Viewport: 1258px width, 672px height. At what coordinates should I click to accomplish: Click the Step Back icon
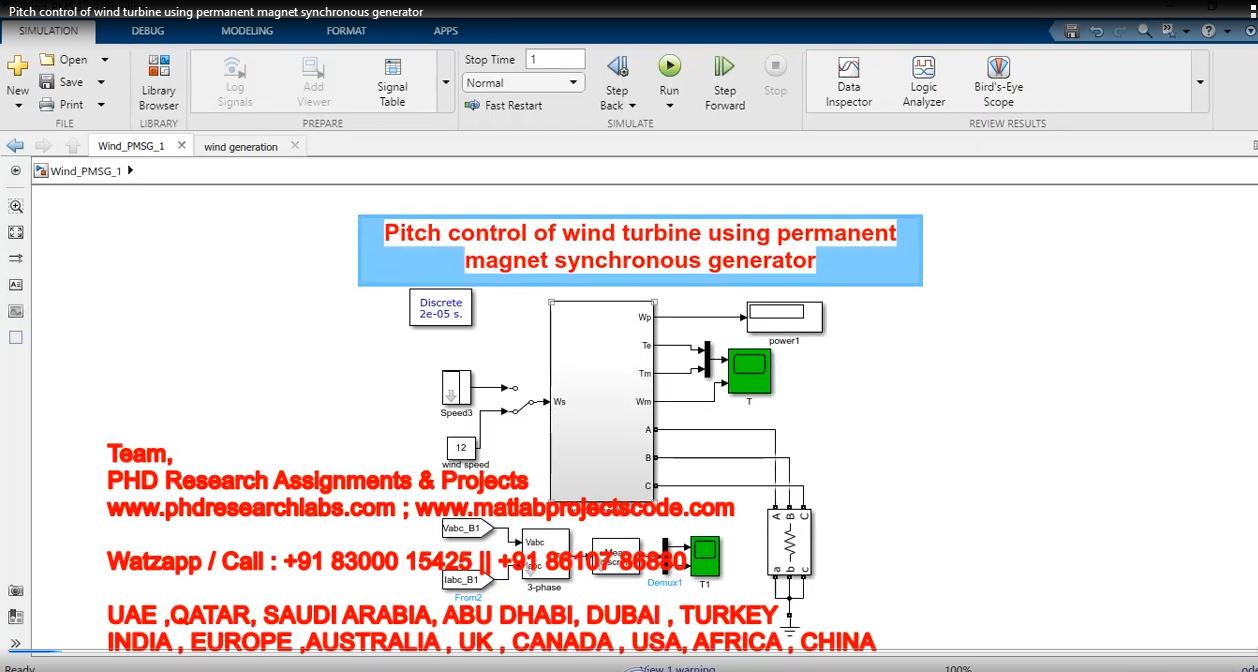click(617, 67)
